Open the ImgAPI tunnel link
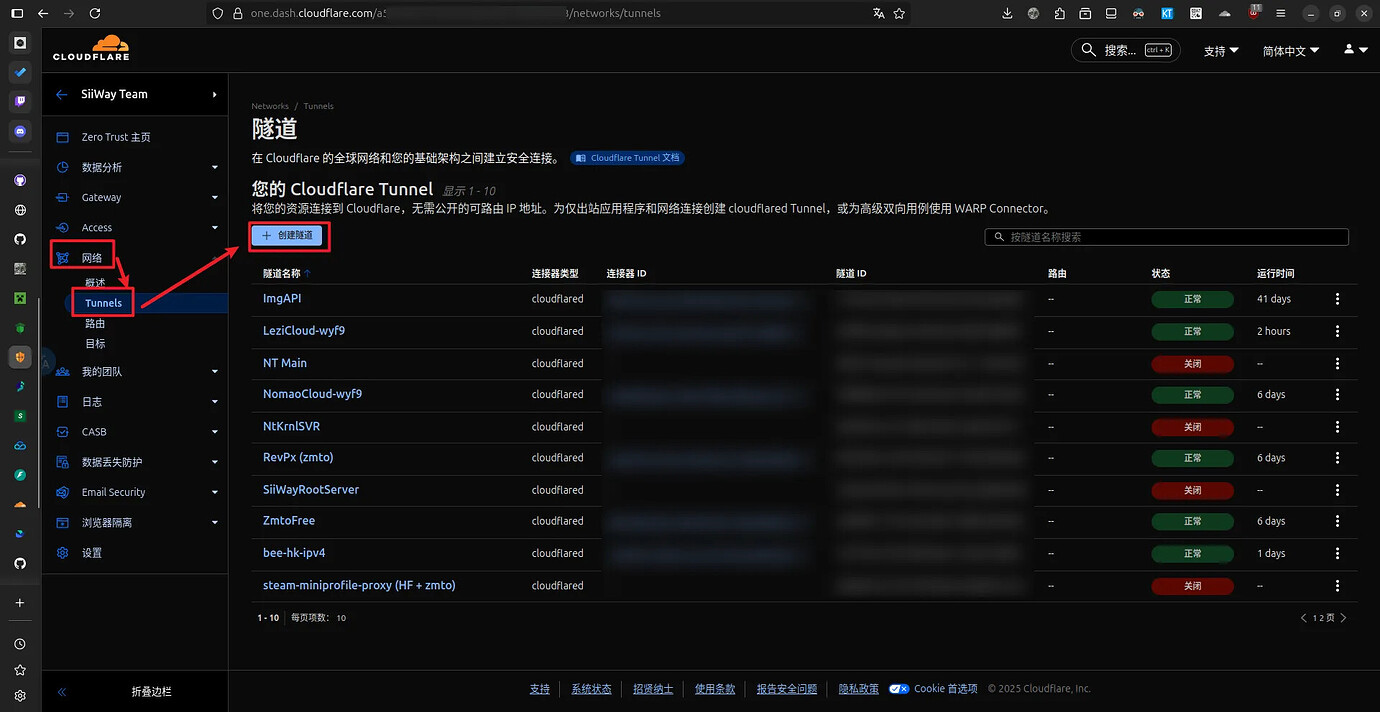Screen dimensions: 1380x712 282,298
